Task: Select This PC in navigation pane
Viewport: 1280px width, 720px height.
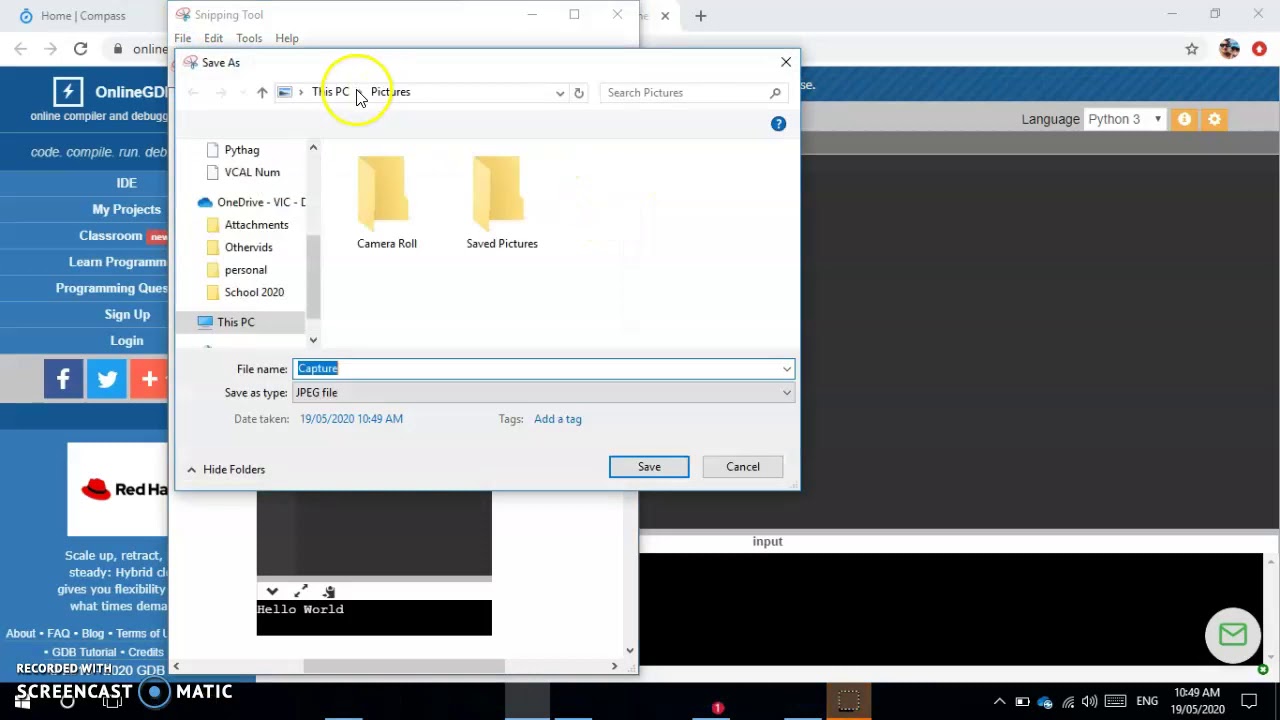Action: pos(236,322)
